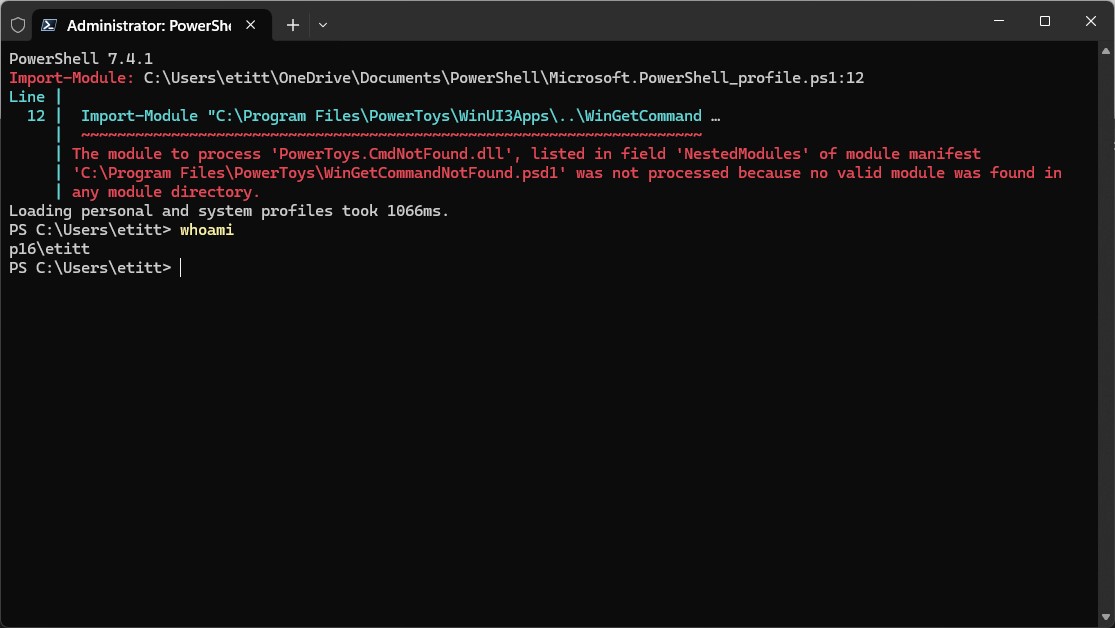Click the typed whoami command
This screenshot has width=1115, height=628.
(206, 230)
